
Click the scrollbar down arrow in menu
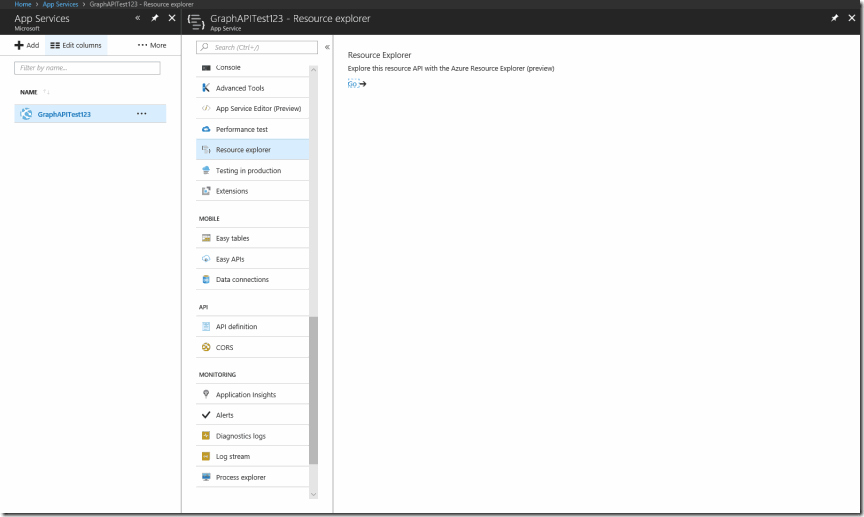tap(314, 494)
